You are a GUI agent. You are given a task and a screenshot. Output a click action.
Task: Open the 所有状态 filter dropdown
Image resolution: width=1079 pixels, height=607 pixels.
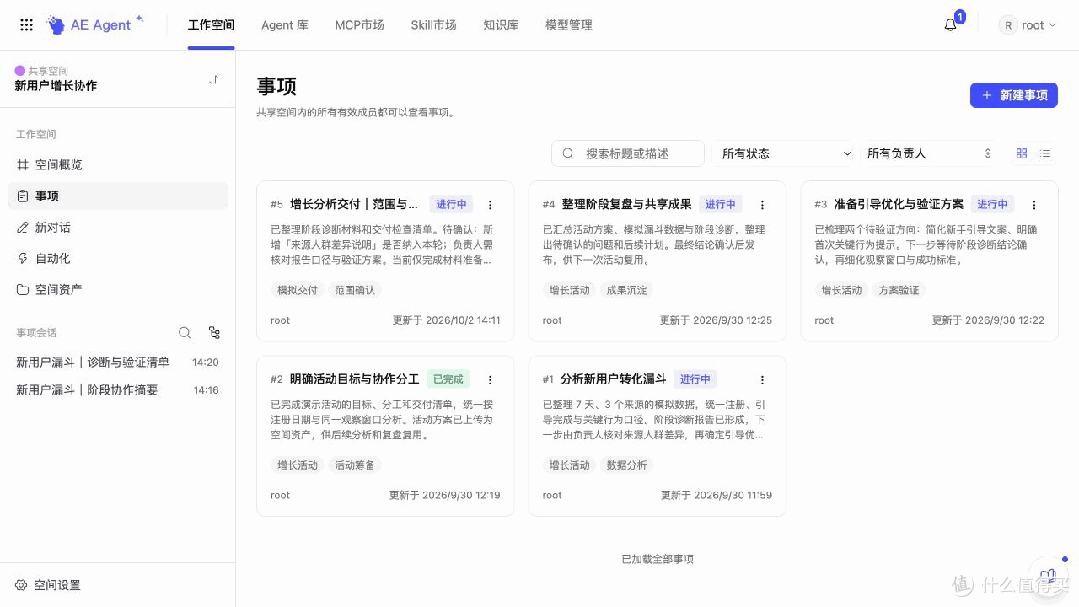click(x=785, y=153)
